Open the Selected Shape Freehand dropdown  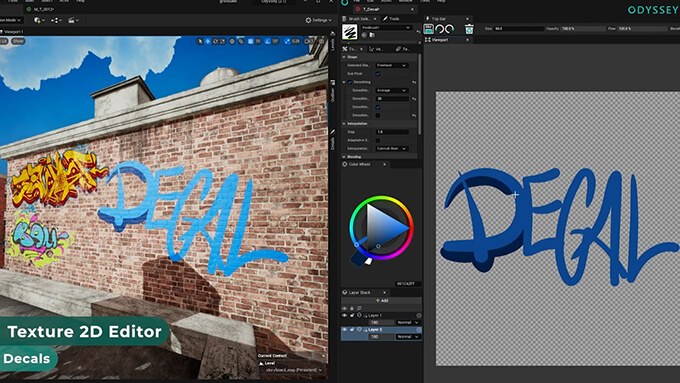[x=392, y=65]
